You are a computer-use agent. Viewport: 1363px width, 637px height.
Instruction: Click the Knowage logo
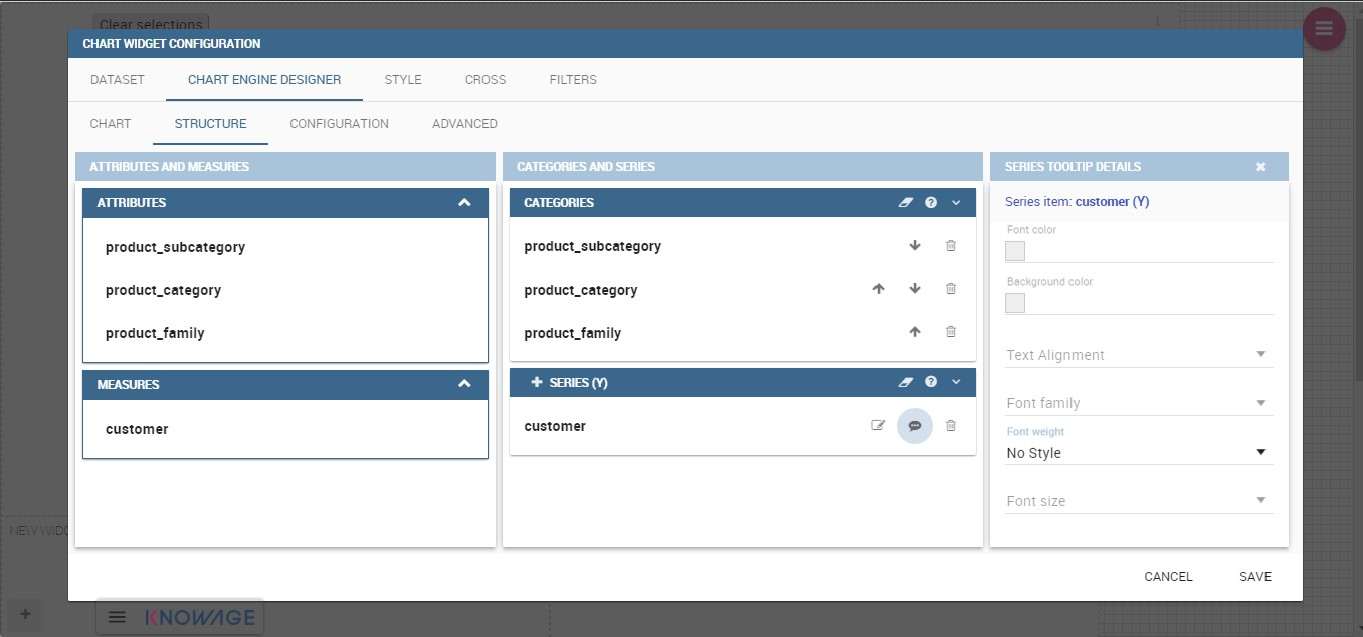coord(200,618)
